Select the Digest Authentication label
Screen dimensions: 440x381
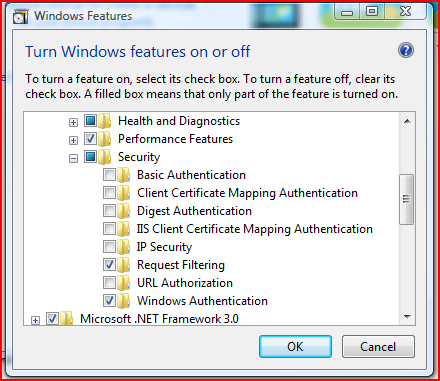pos(194,211)
